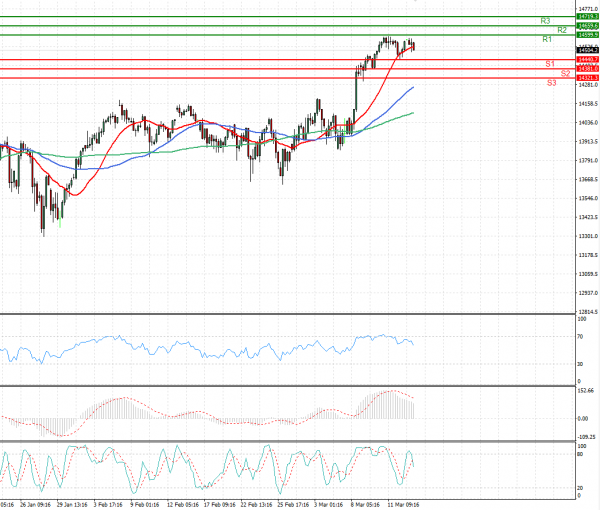Viewport: 600px width, 510px height.
Task: Click the 9 Feb 01:16 date label
Action: [x=145, y=505]
